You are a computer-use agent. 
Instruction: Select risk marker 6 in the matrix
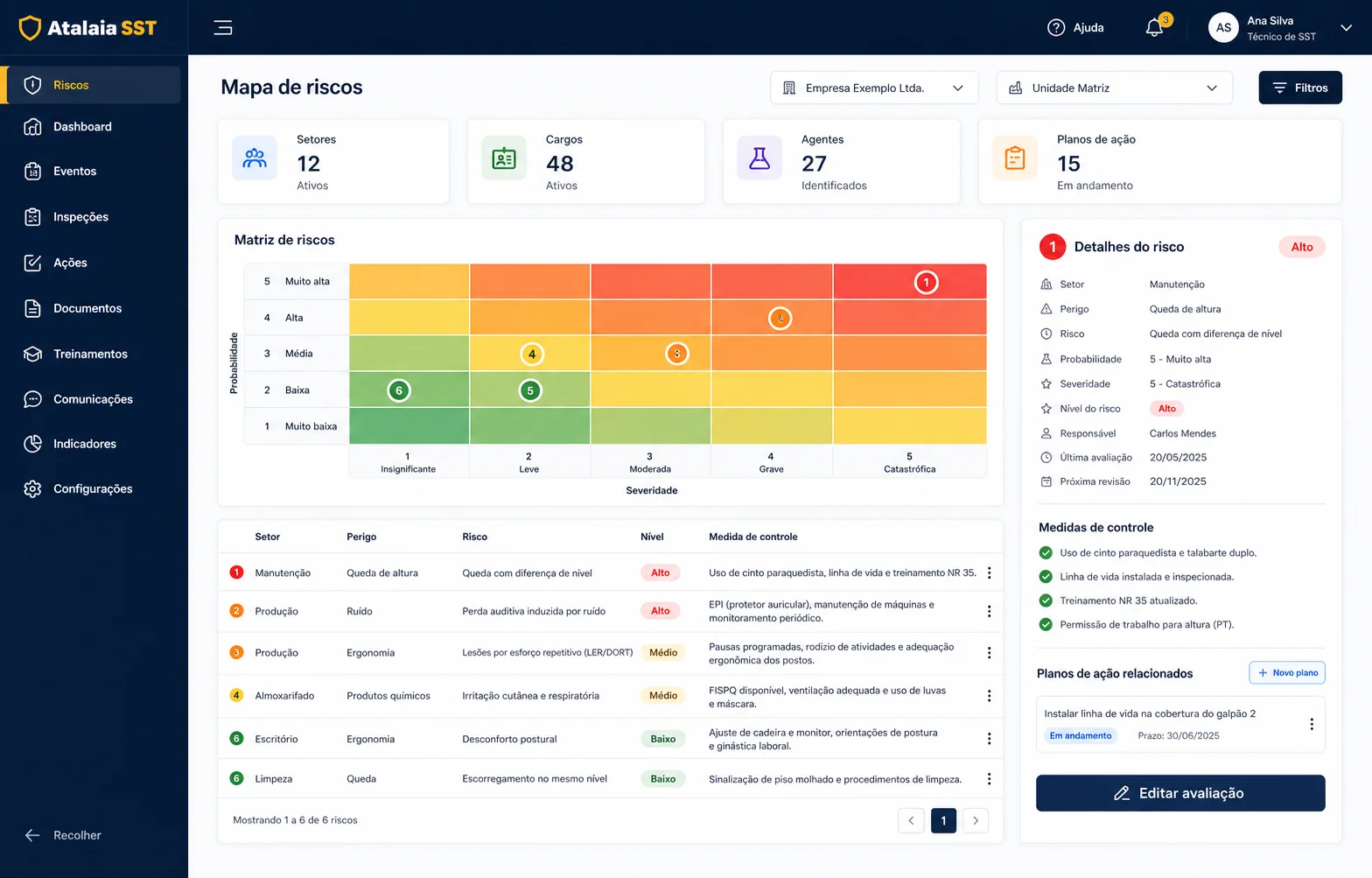pos(399,390)
